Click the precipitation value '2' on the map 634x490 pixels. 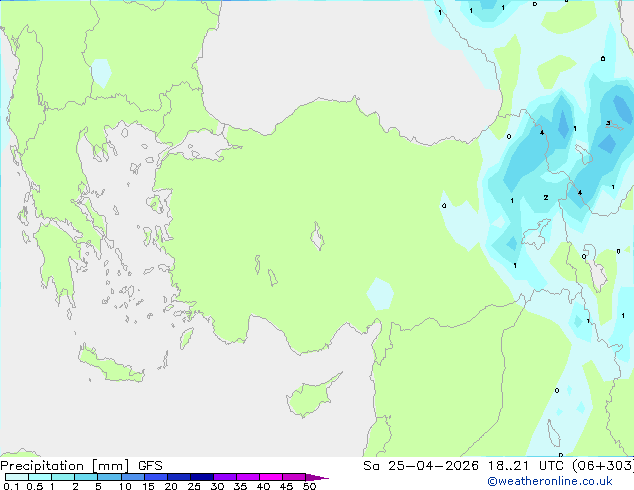(x=546, y=197)
